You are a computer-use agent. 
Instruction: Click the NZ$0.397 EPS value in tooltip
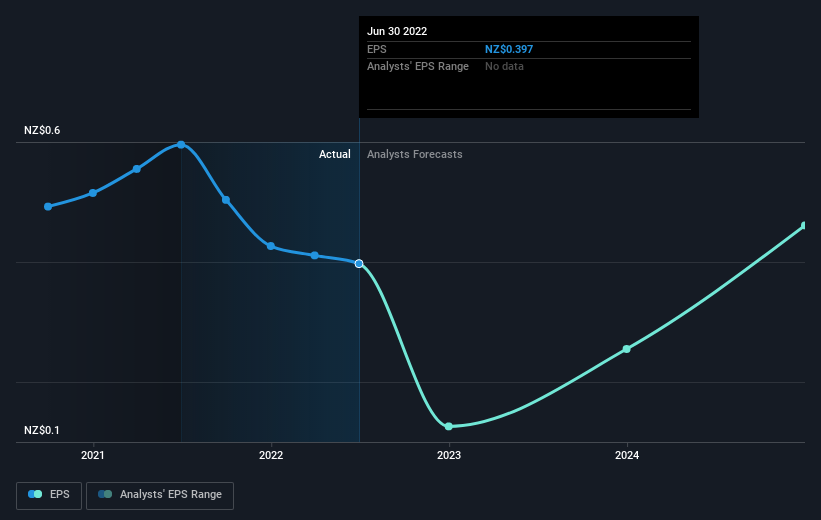(509, 49)
